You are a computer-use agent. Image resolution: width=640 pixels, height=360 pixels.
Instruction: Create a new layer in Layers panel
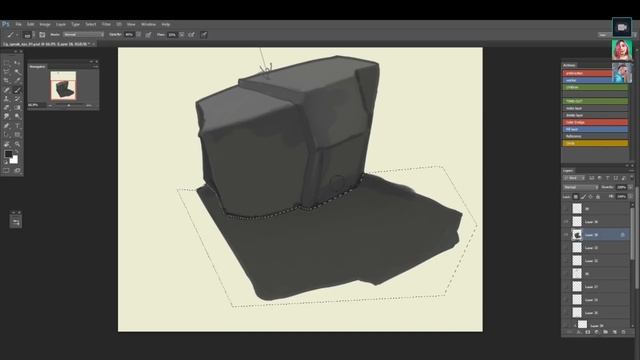(615, 332)
